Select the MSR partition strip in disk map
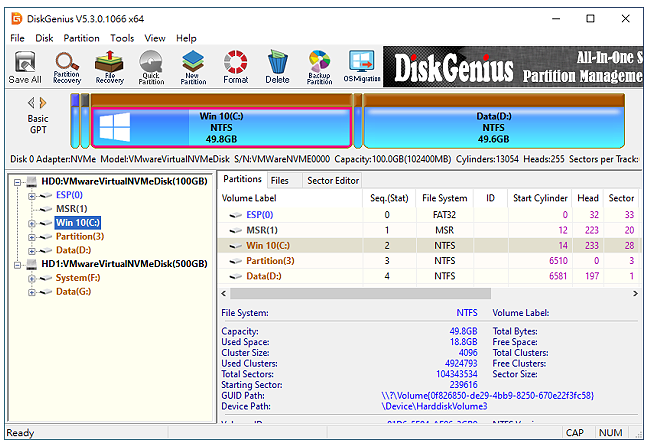Image resolution: width=649 pixels, height=444 pixels. pos(85,121)
